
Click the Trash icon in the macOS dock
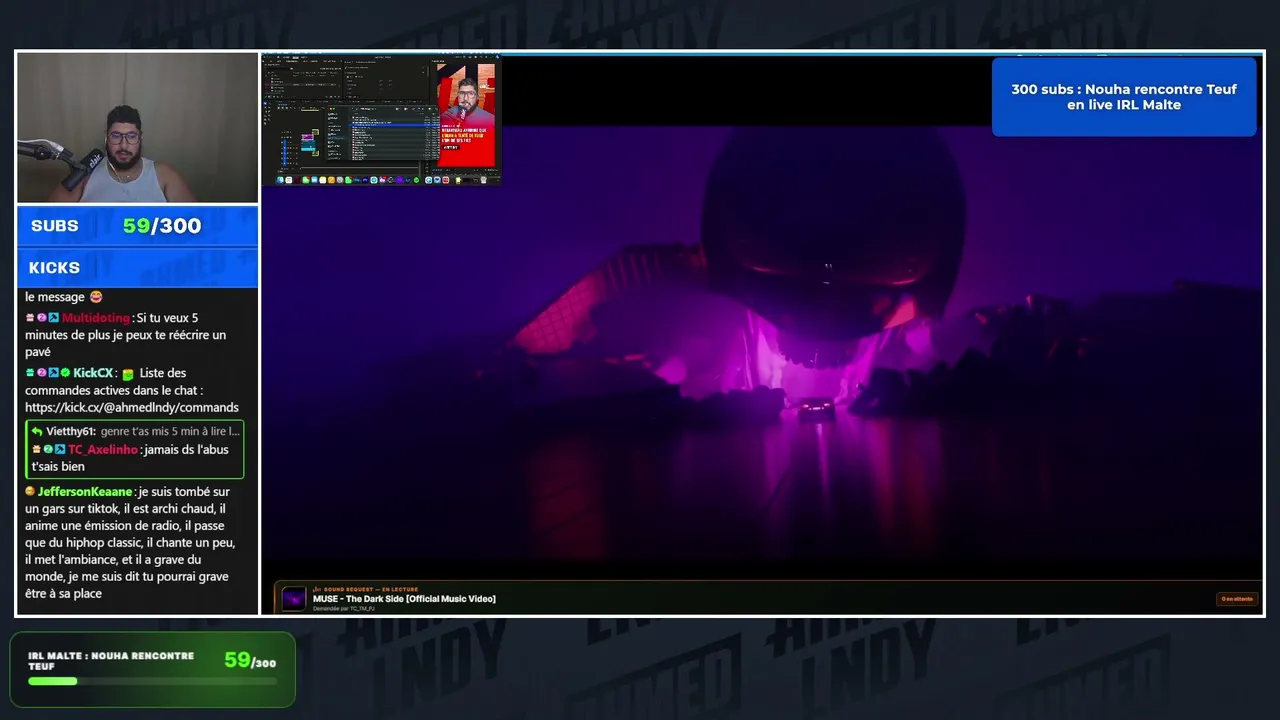[484, 180]
